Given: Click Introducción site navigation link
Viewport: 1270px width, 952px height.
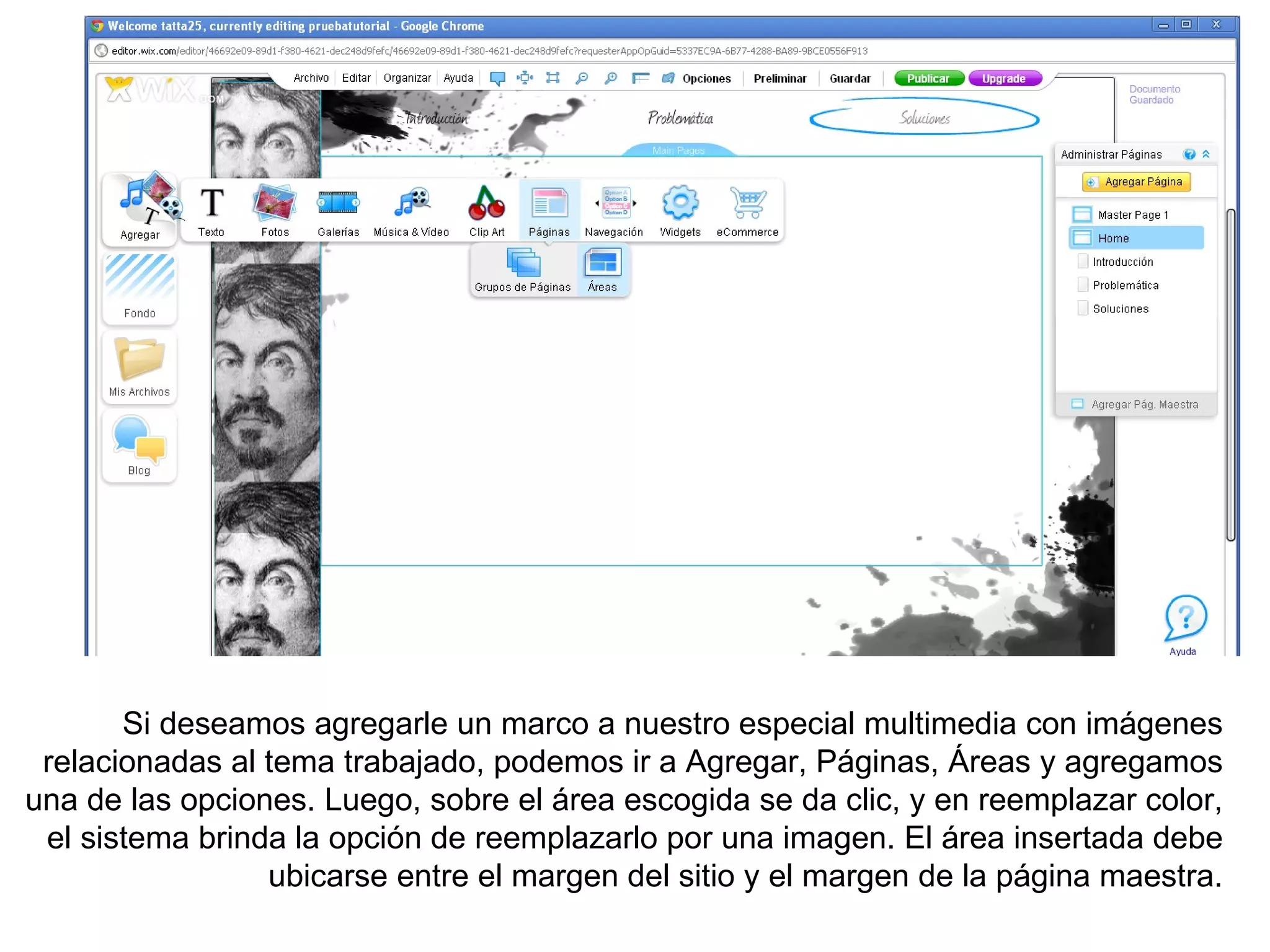Looking at the screenshot, I should [x=436, y=118].
